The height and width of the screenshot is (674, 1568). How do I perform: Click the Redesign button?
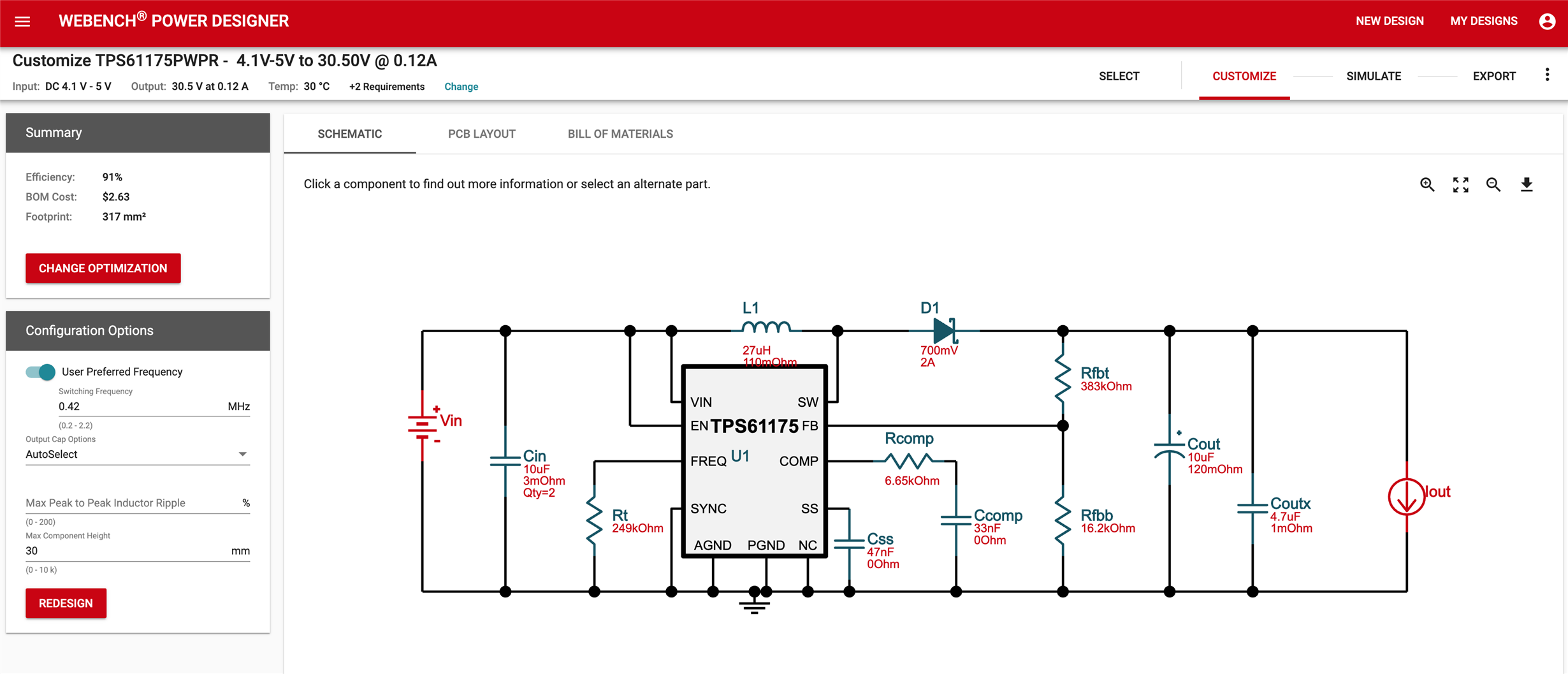coord(66,603)
